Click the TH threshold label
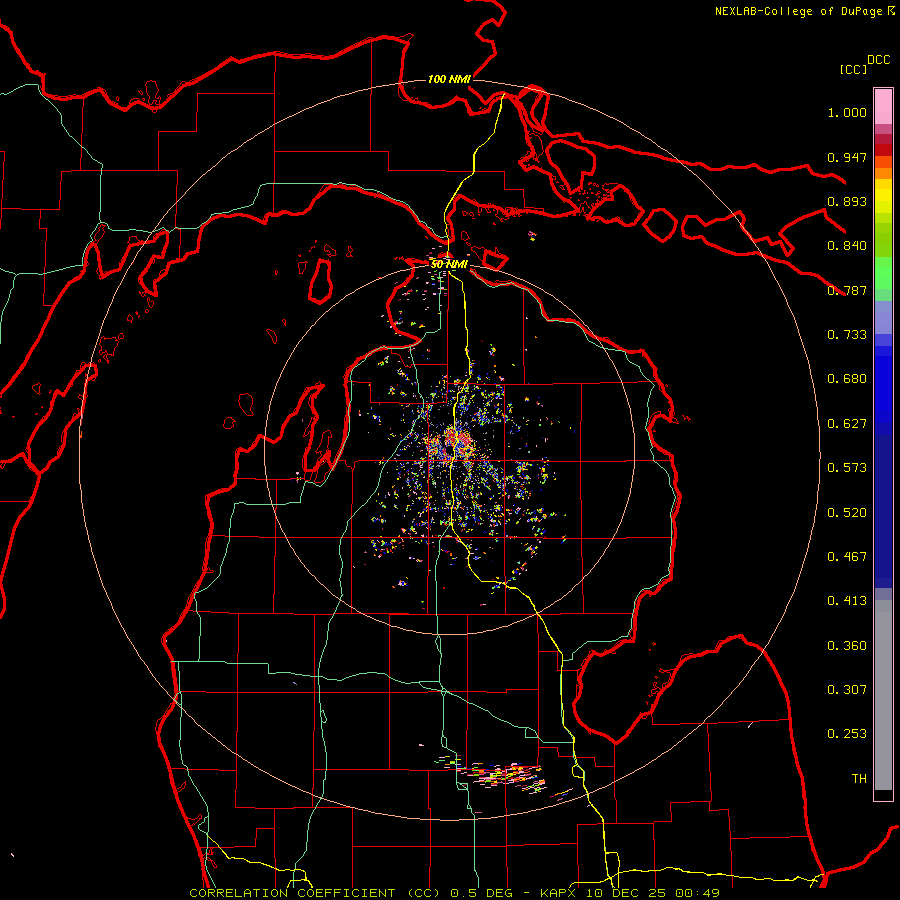The height and width of the screenshot is (900, 900). coord(859,779)
